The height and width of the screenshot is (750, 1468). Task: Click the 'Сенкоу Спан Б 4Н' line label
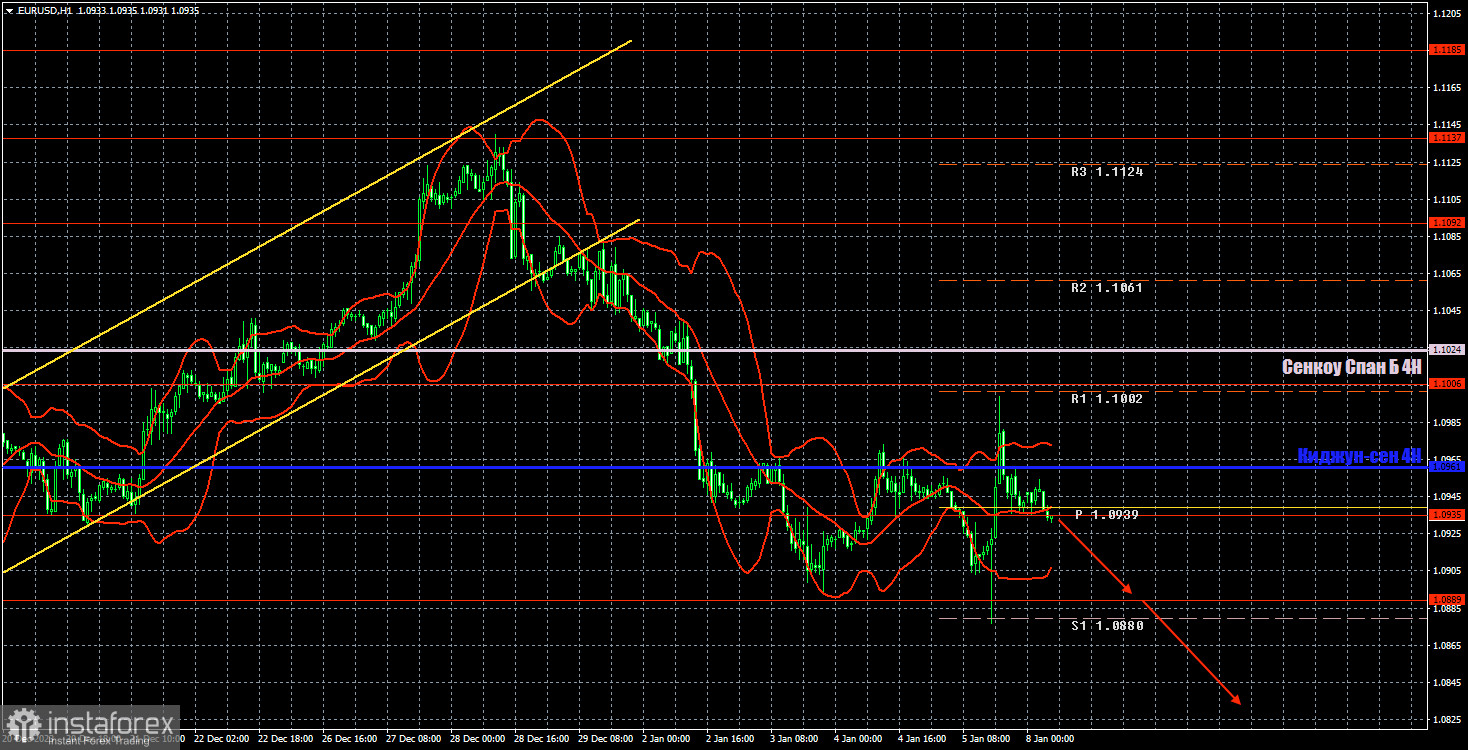tap(1351, 368)
